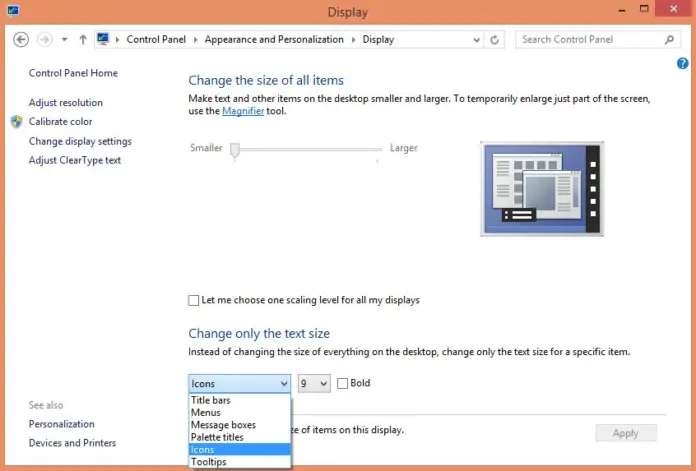Click the Search Control Panel field
Image resolution: width=696 pixels, height=471 pixels.
[x=590, y=40]
